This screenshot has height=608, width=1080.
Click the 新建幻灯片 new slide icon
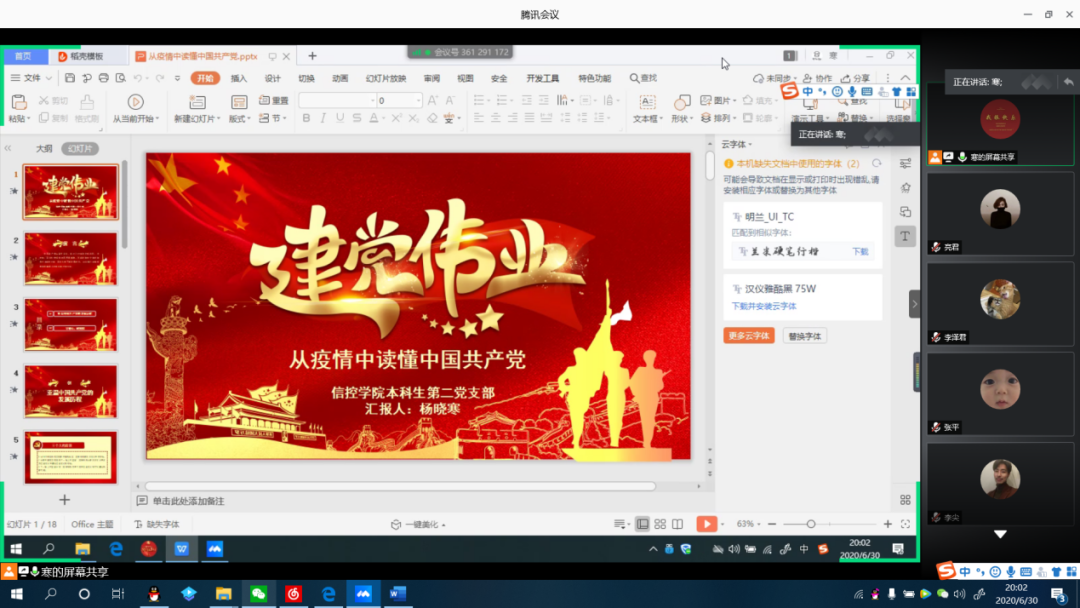[x=197, y=102]
